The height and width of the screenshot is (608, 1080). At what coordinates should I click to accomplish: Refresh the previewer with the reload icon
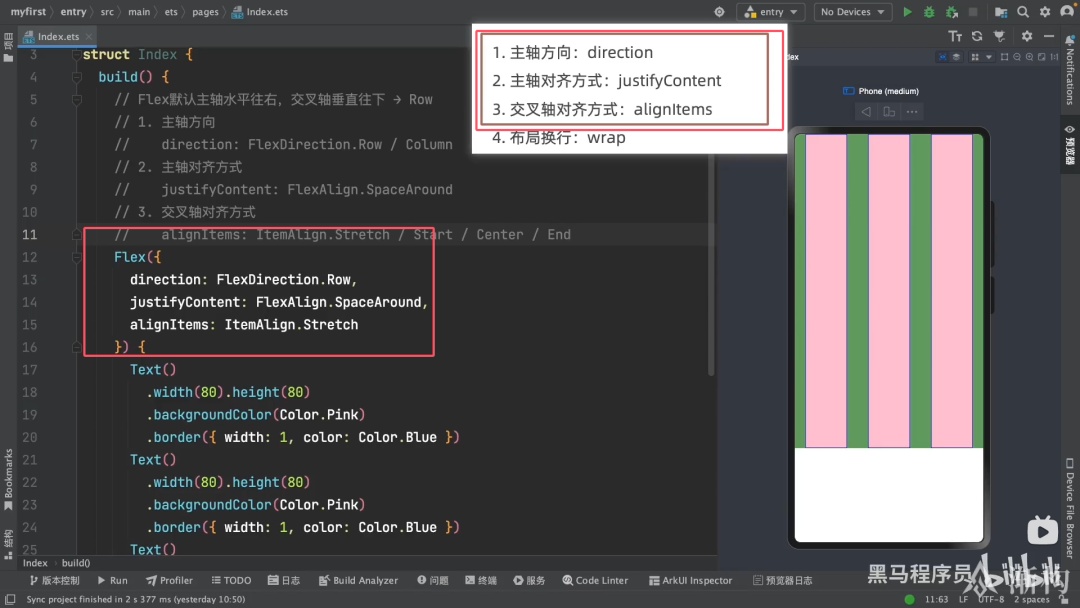point(977,36)
